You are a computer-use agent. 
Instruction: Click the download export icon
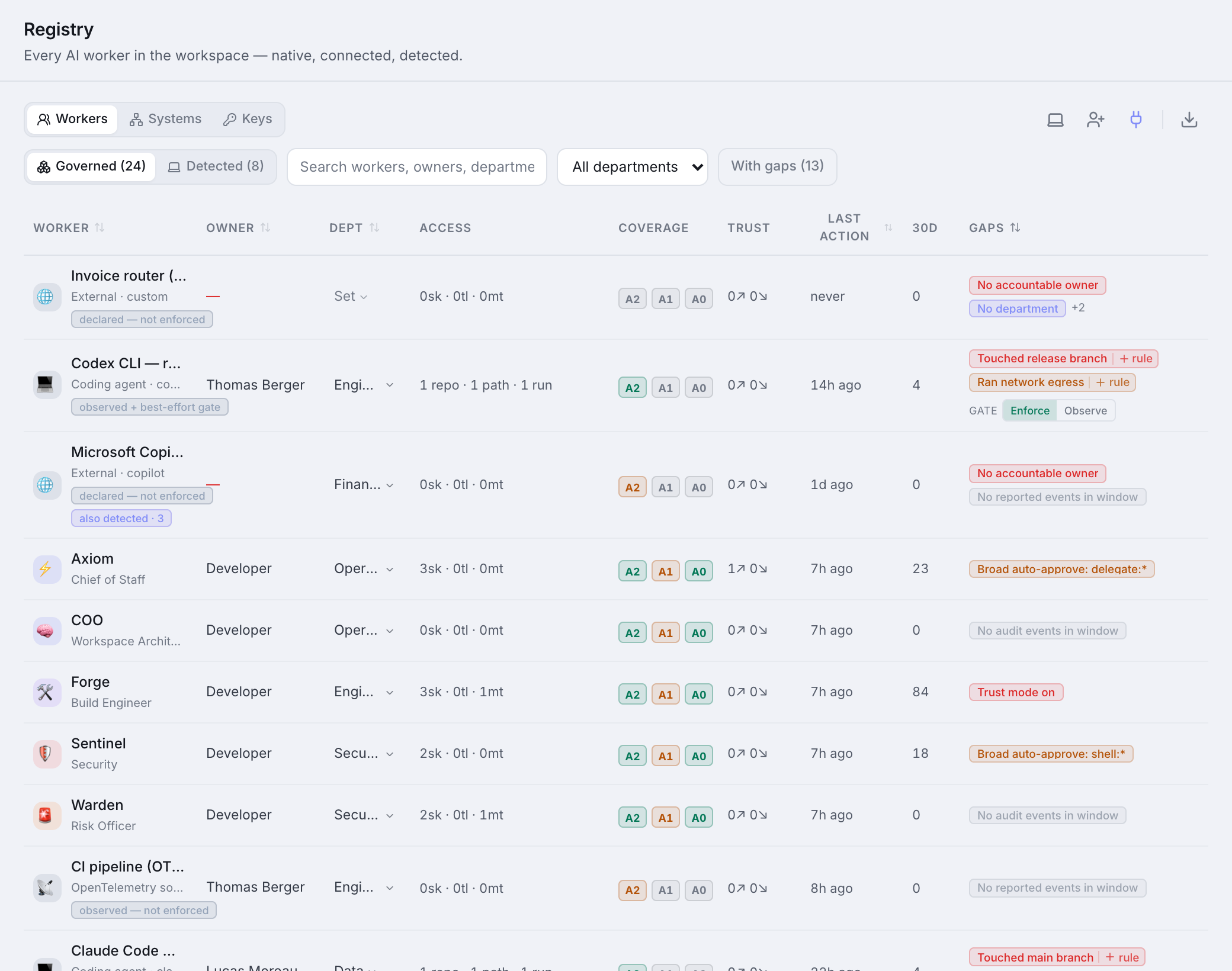click(x=1189, y=120)
